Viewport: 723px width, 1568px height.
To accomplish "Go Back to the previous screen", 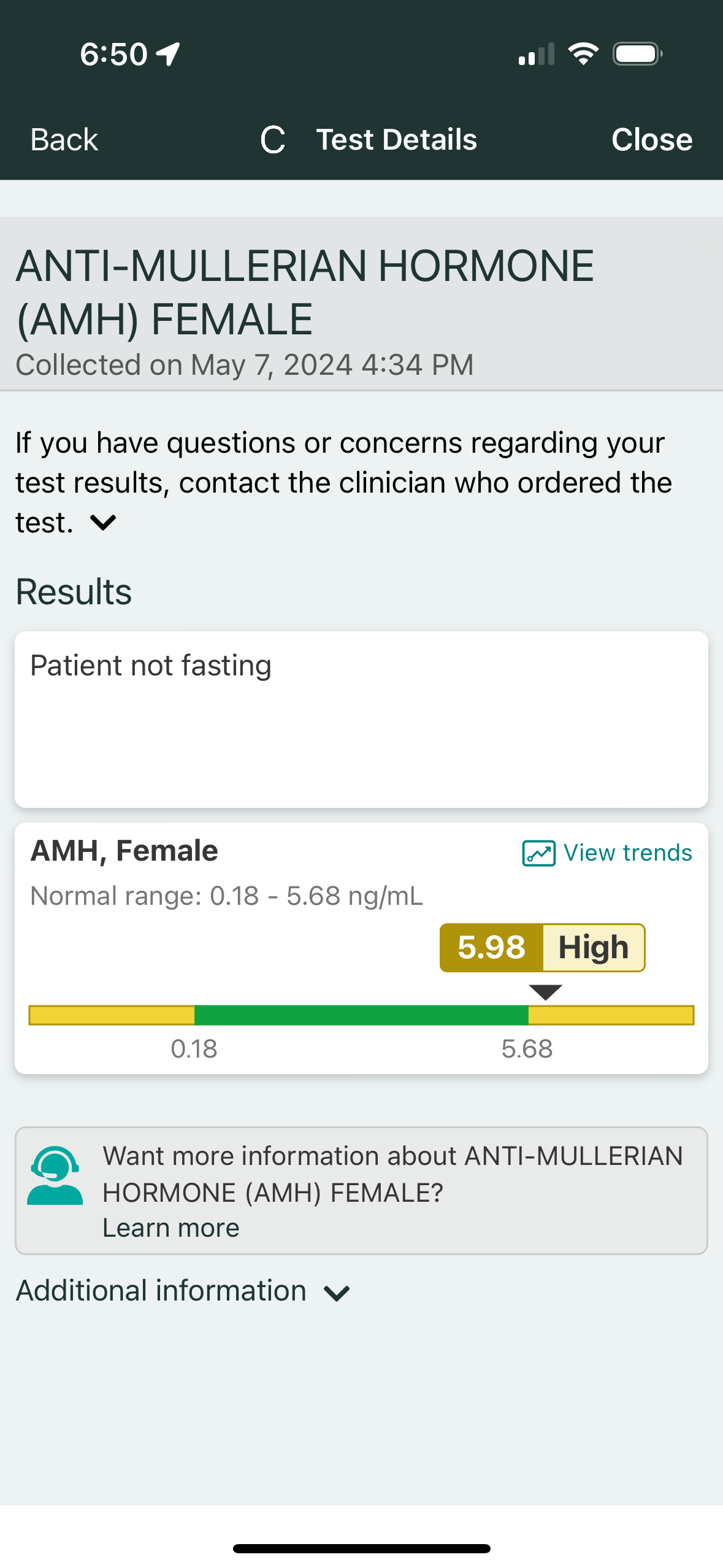I will point(64,140).
